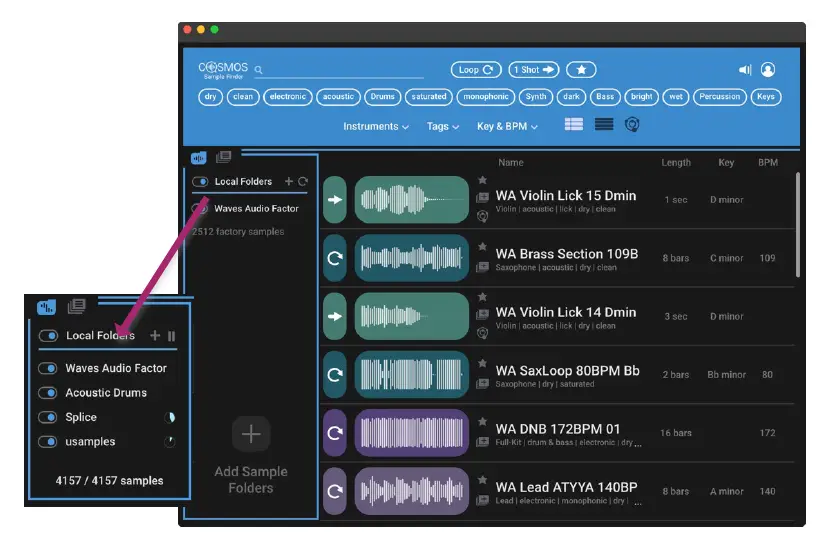Viewport: 821px width, 540px height.
Task: Click waveform of WA DNB 172BPM 01
Action: 412,433
